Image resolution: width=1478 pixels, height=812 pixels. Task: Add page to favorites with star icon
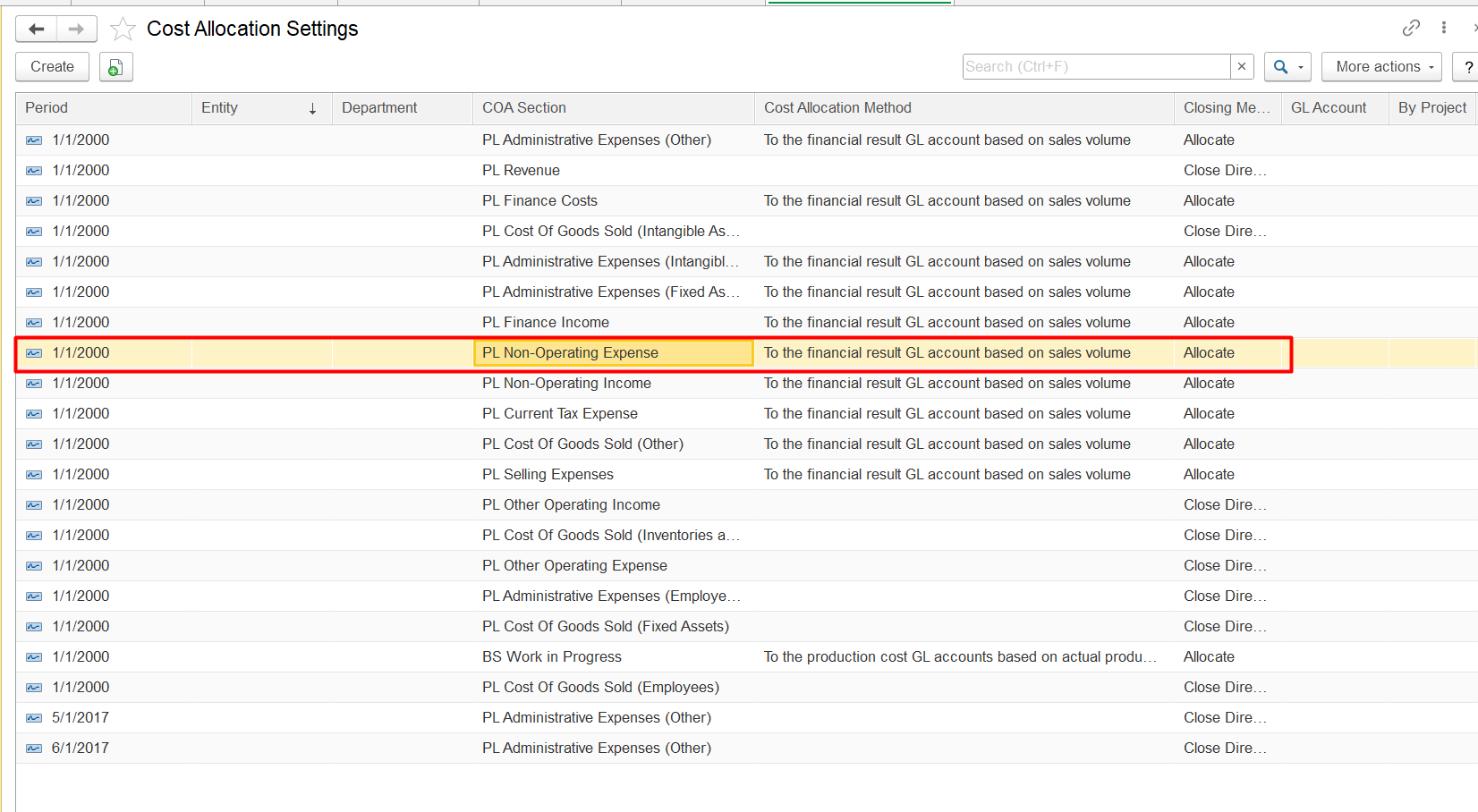(x=123, y=30)
